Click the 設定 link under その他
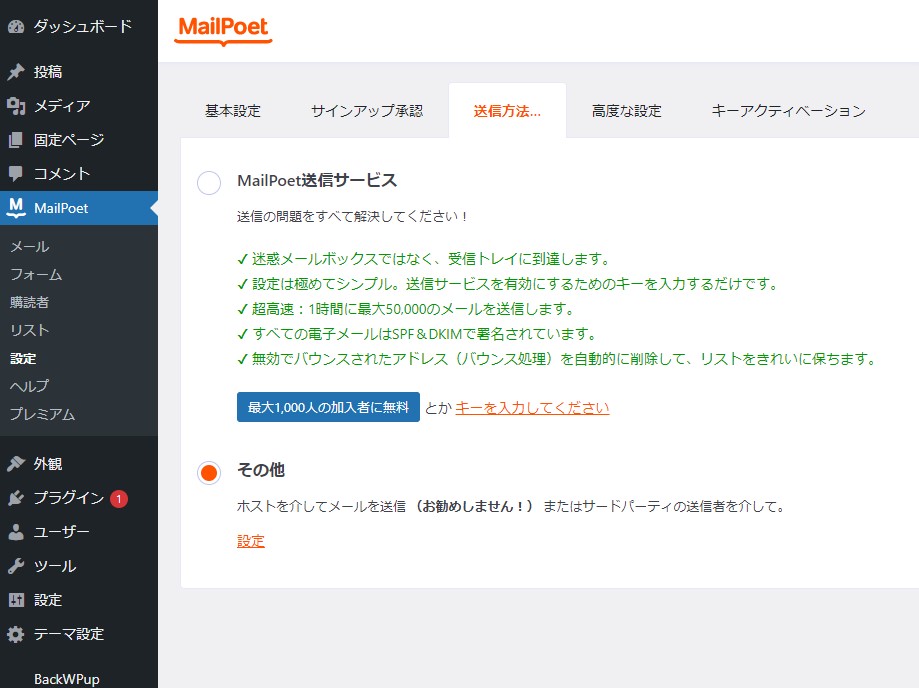This screenshot has width=919, height=688. (251, 541)
